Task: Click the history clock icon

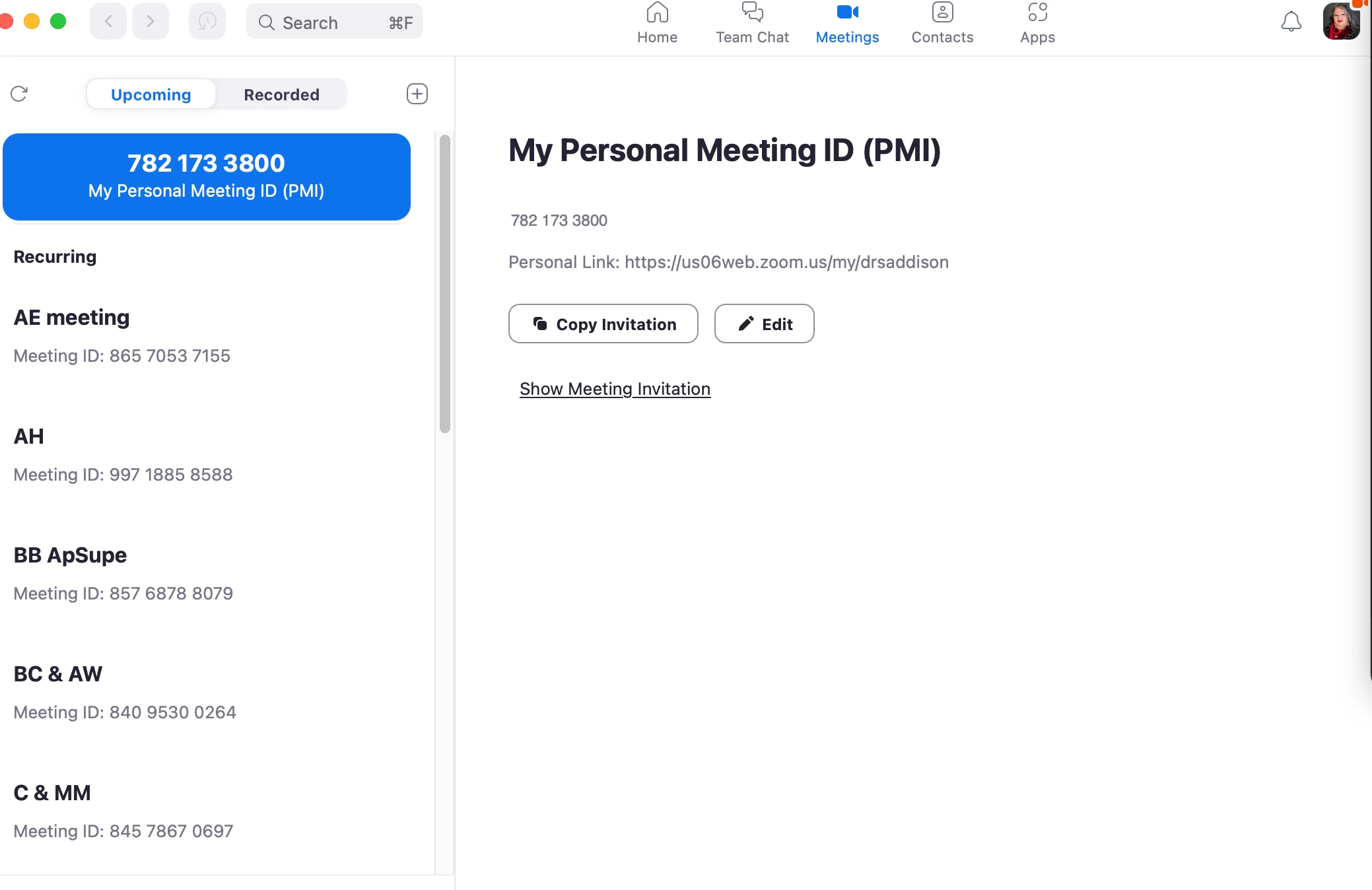Action: click(x=207, y=22)
